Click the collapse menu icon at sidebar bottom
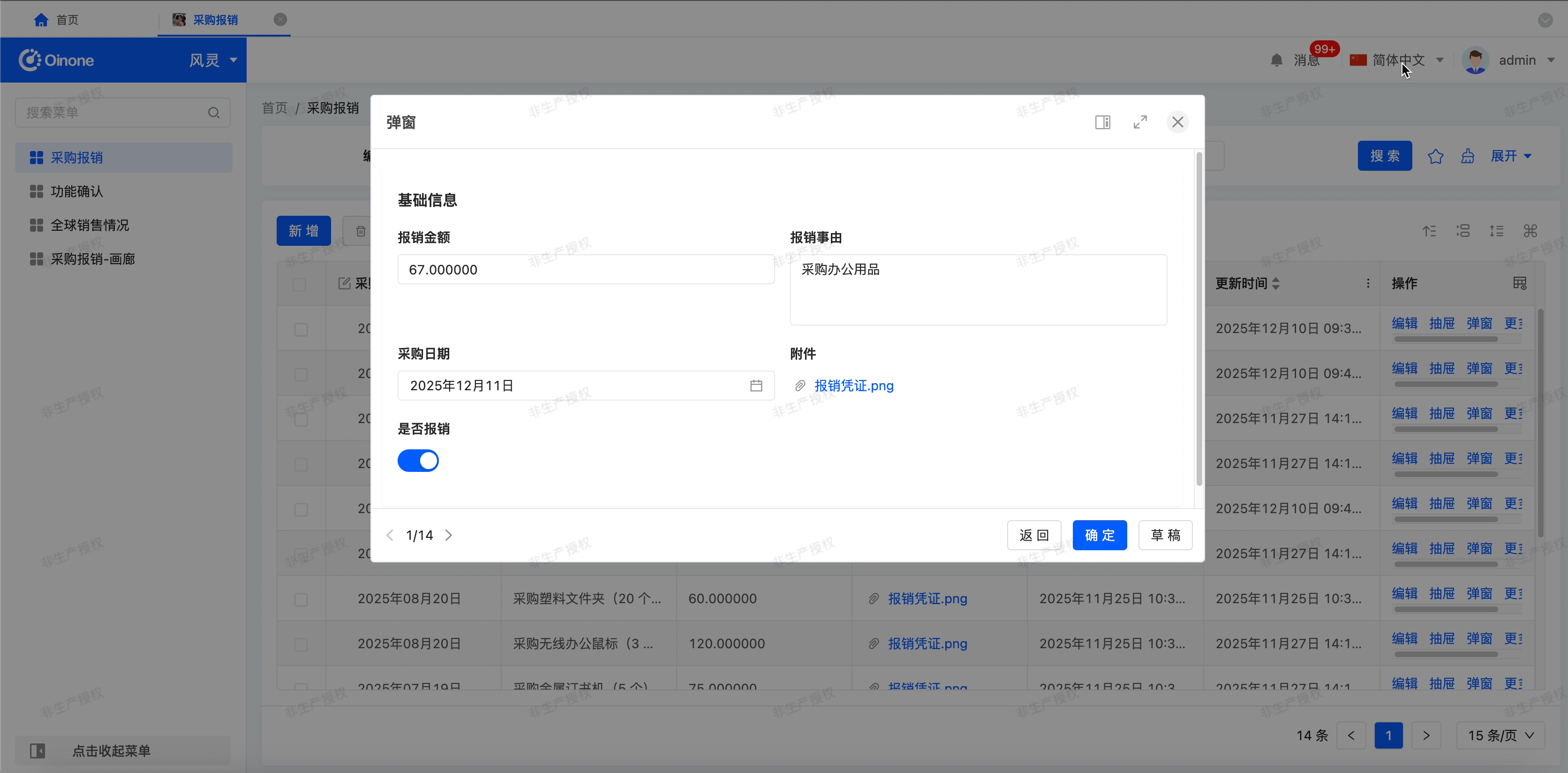This screenshot has width=1568, height=773. (38, 750)
